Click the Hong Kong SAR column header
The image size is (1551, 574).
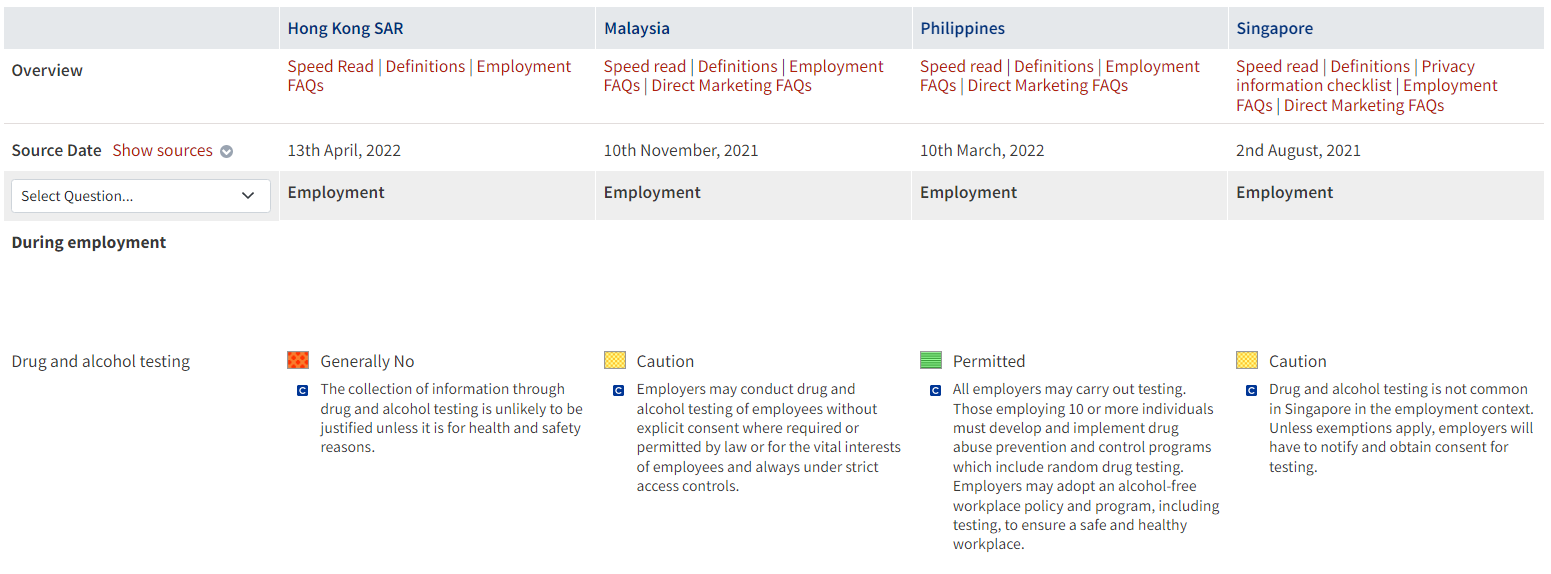[345, 29]
